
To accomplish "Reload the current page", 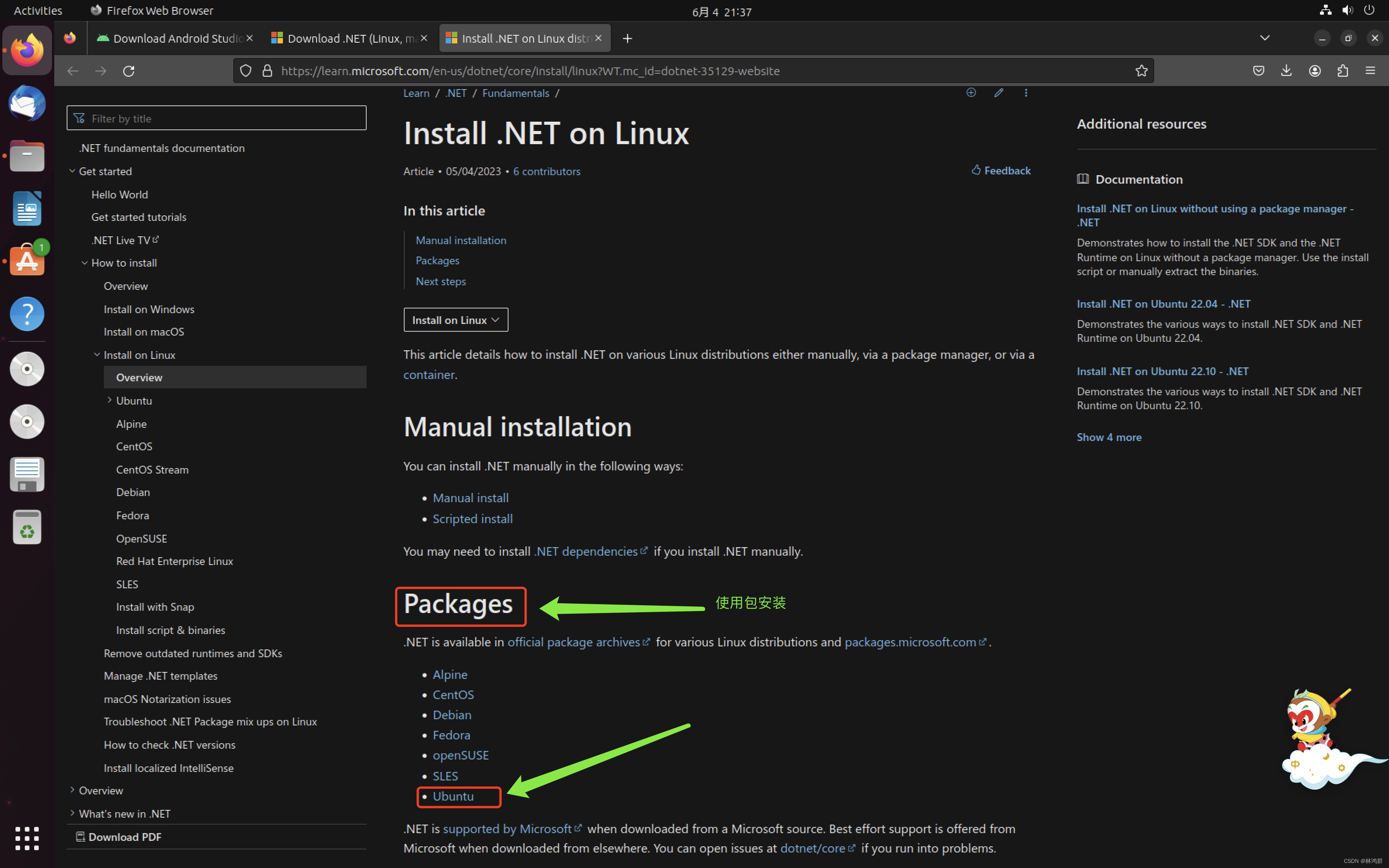I will [x=129, y=71].
